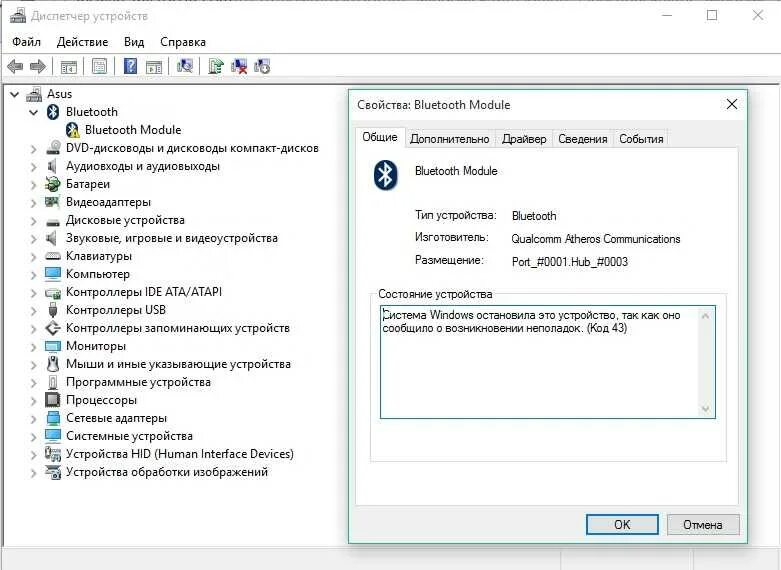The width and height of the screenshot is (781, 570).
Task: Expand Звуковые, игровые и видеоустройства
Action: [33, 238]
